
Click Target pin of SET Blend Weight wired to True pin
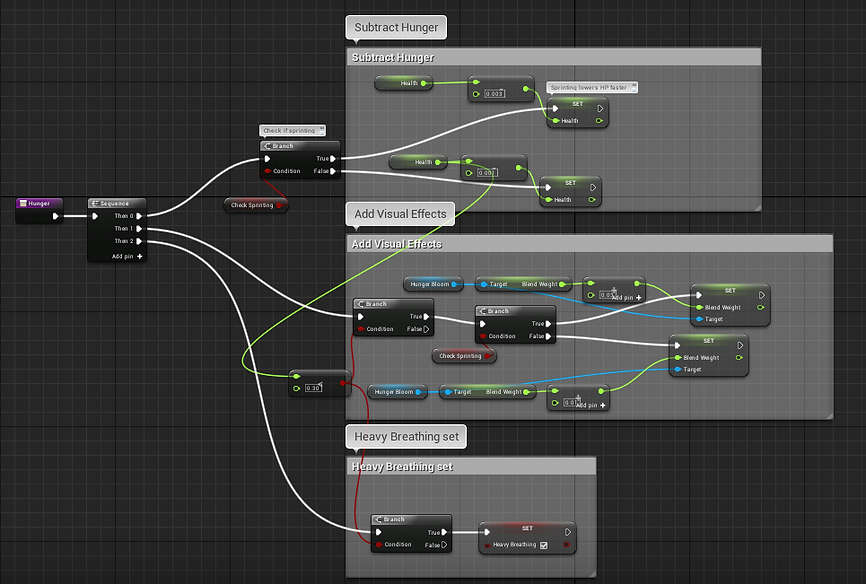[700, 319]
